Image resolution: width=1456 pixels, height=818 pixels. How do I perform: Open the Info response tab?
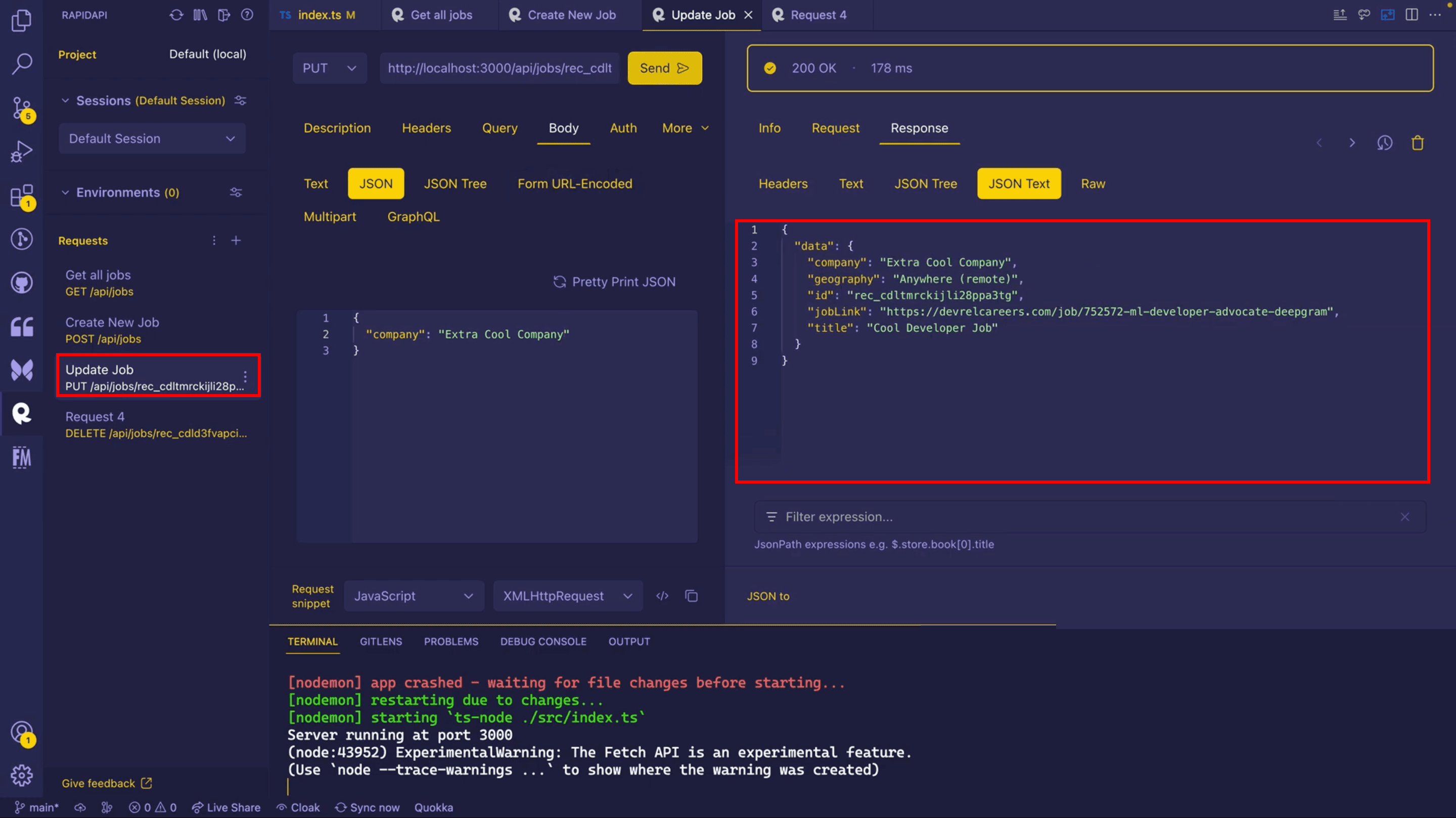tap(769, 128)
